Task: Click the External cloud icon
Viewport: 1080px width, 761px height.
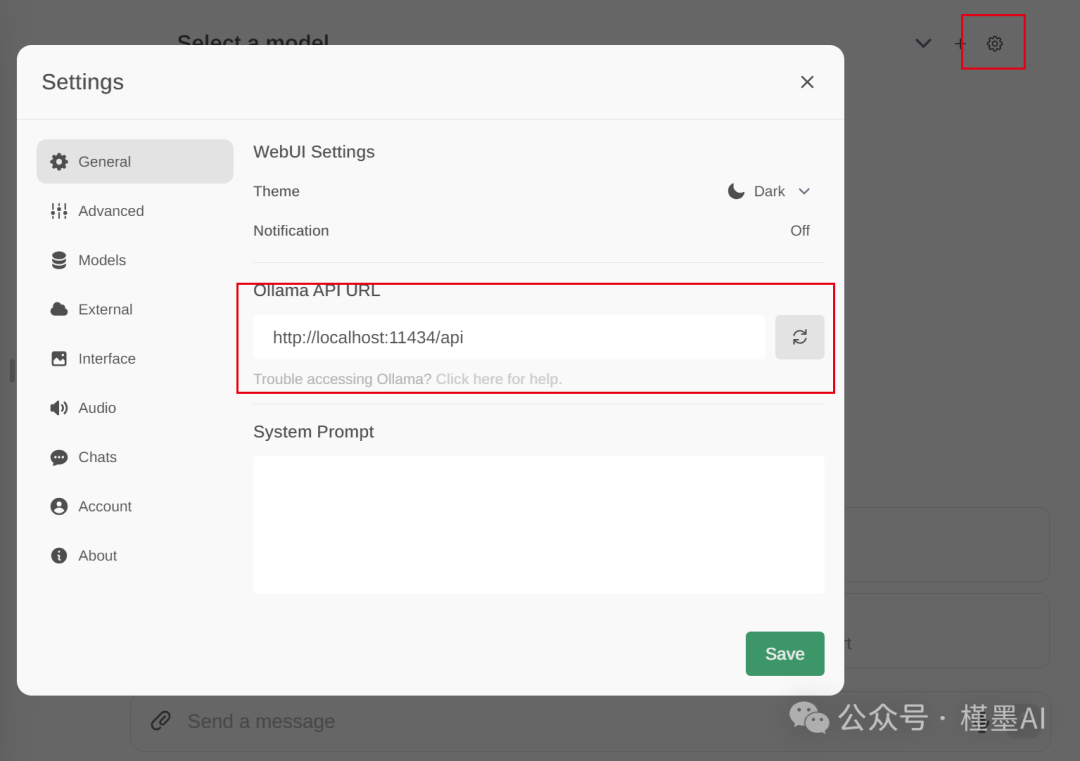Action: [x=59, y=309]
